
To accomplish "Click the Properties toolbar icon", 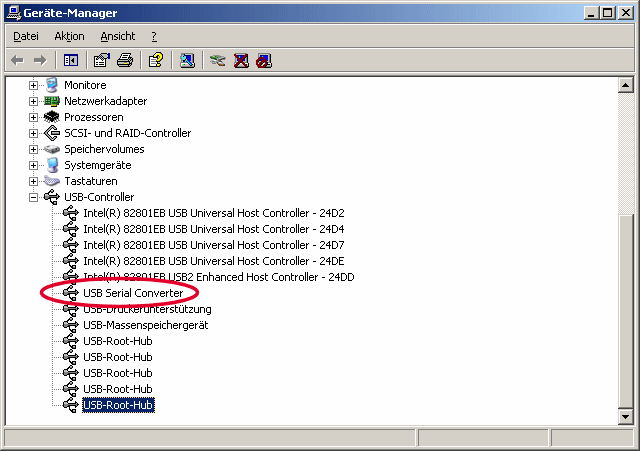I will [x=102, y=60].
